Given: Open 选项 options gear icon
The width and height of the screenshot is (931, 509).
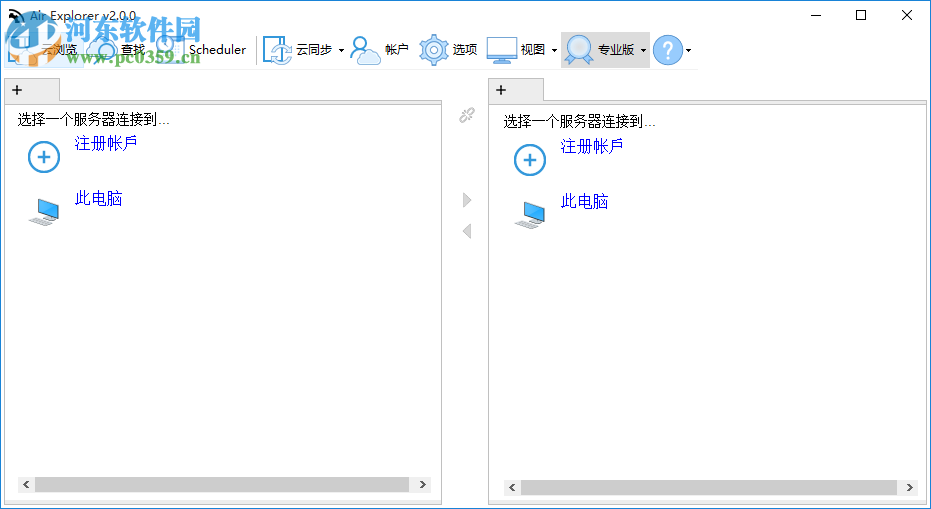Looking at the screenshot, I should [x=433, y=50].
